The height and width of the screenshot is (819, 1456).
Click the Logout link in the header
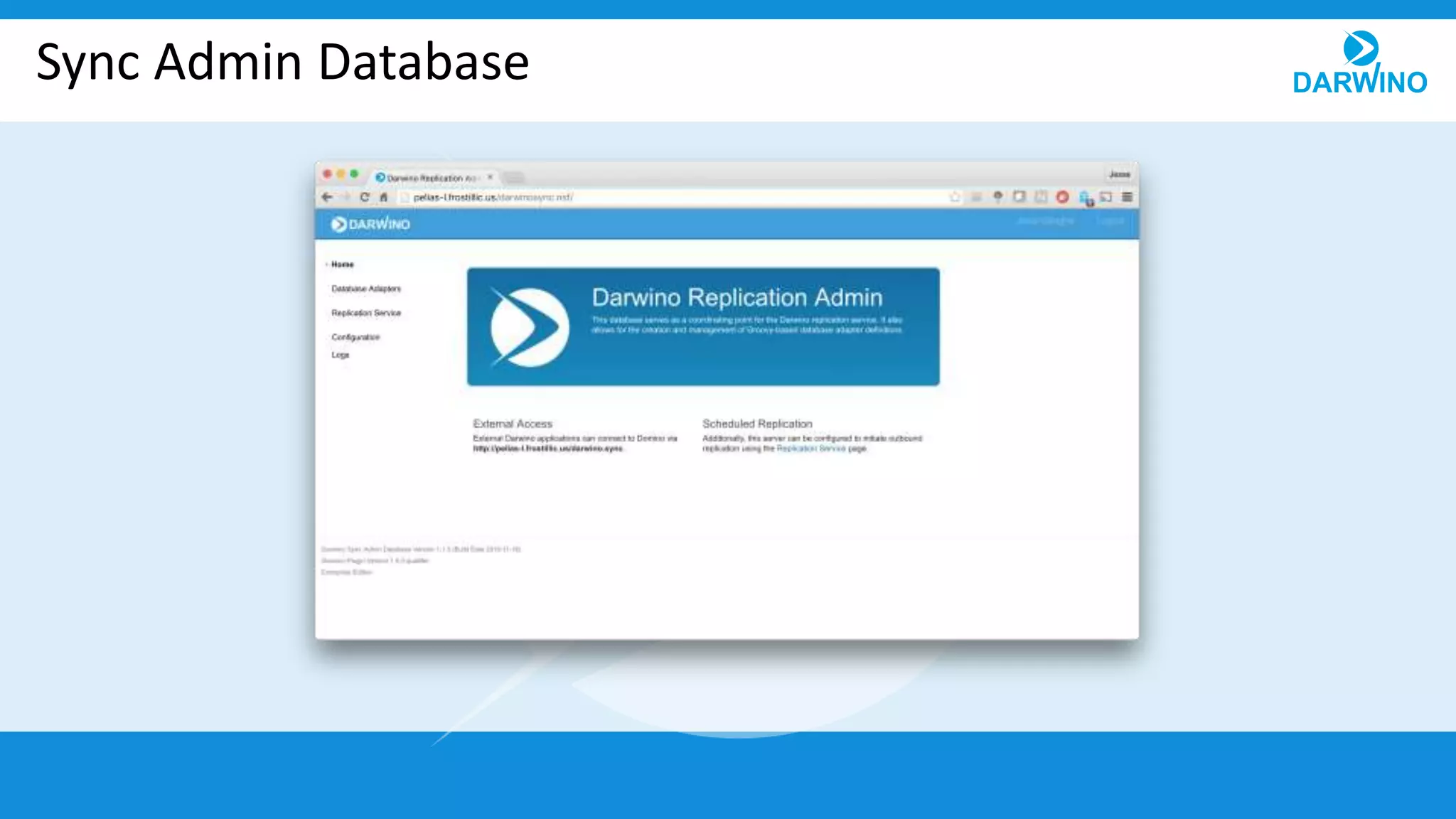tap(1110, 221)
